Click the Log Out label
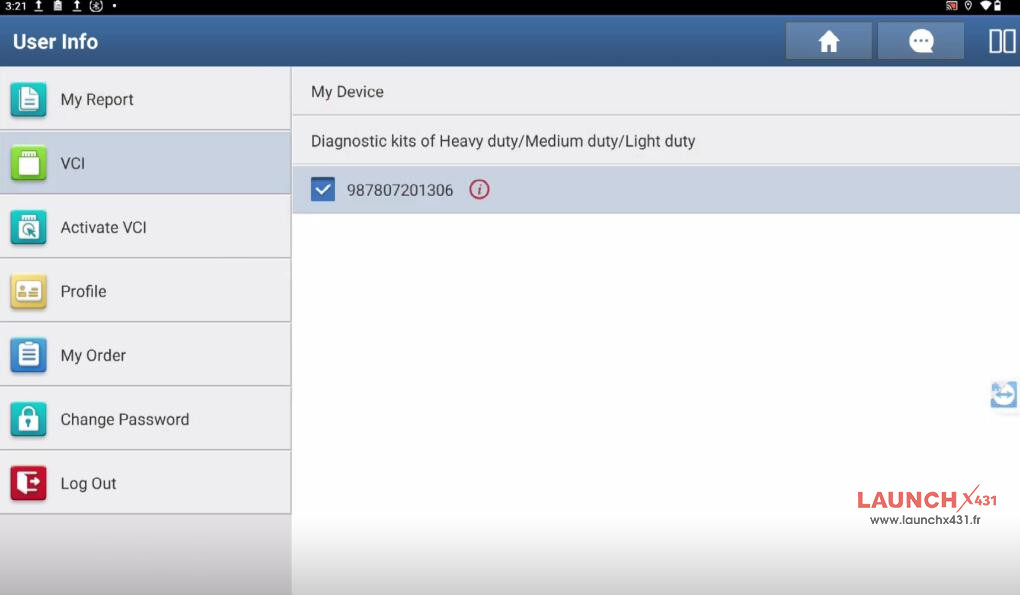Screen dimensions: 1020x595 [88, 484]
